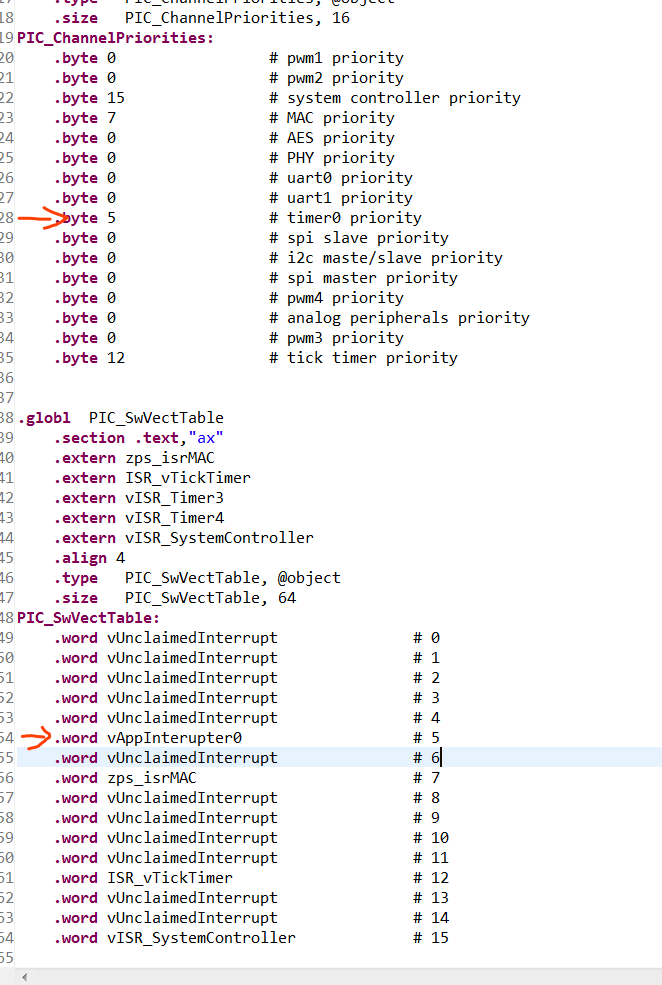Click the 'vAppInterupter0' vector entry
The width and height of the screenshot is (662, 985).
(x=174, y=738)
